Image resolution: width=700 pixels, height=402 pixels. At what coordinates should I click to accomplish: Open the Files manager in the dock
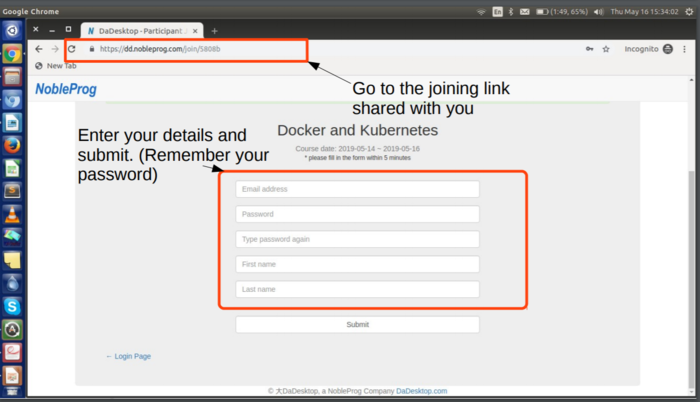click(x=12, y=77)
